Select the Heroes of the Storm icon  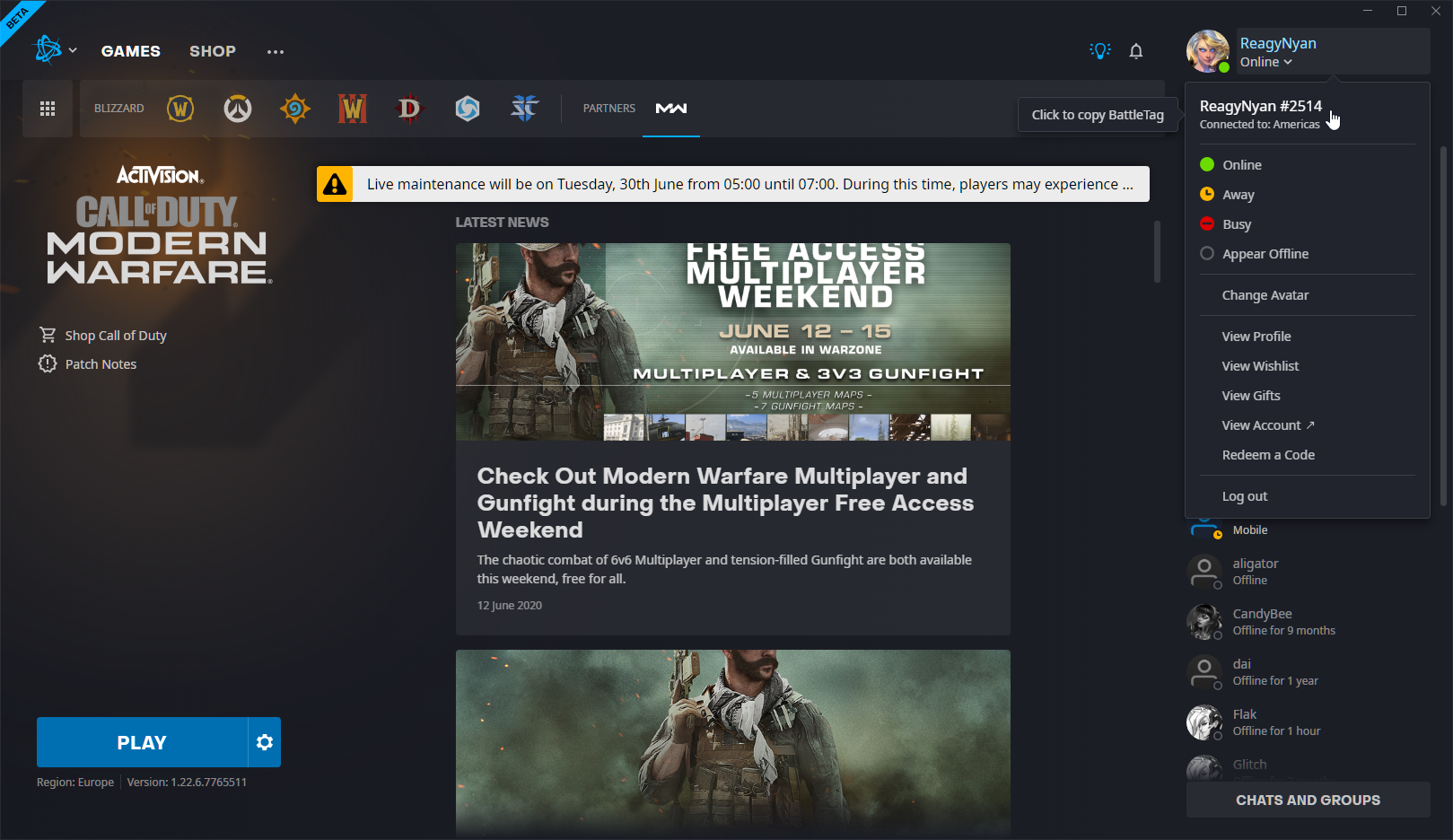click(468, 109)
